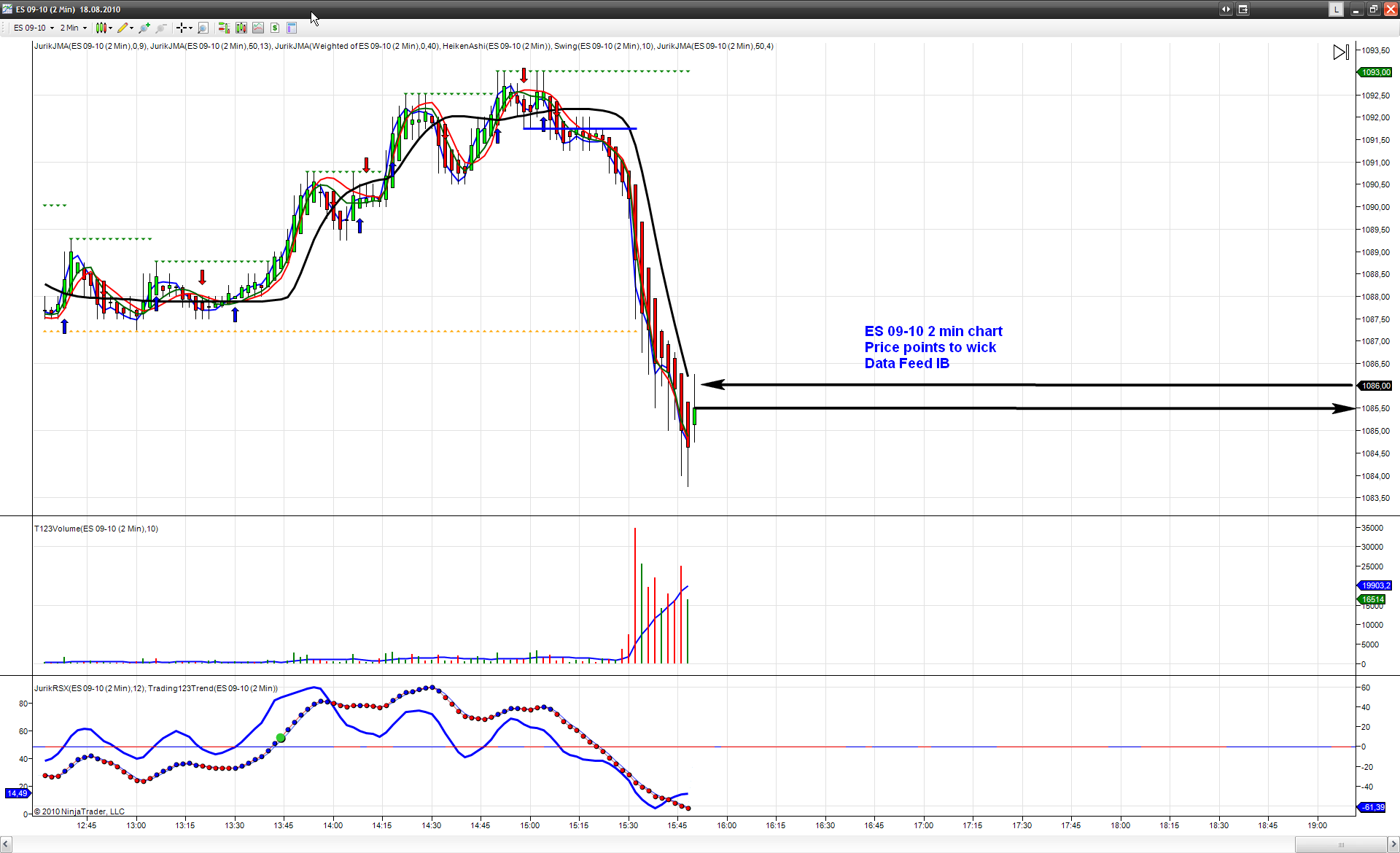Select the pencil drawing tools icon
The image size is (1400, 853).
click(x=122, y=28)
